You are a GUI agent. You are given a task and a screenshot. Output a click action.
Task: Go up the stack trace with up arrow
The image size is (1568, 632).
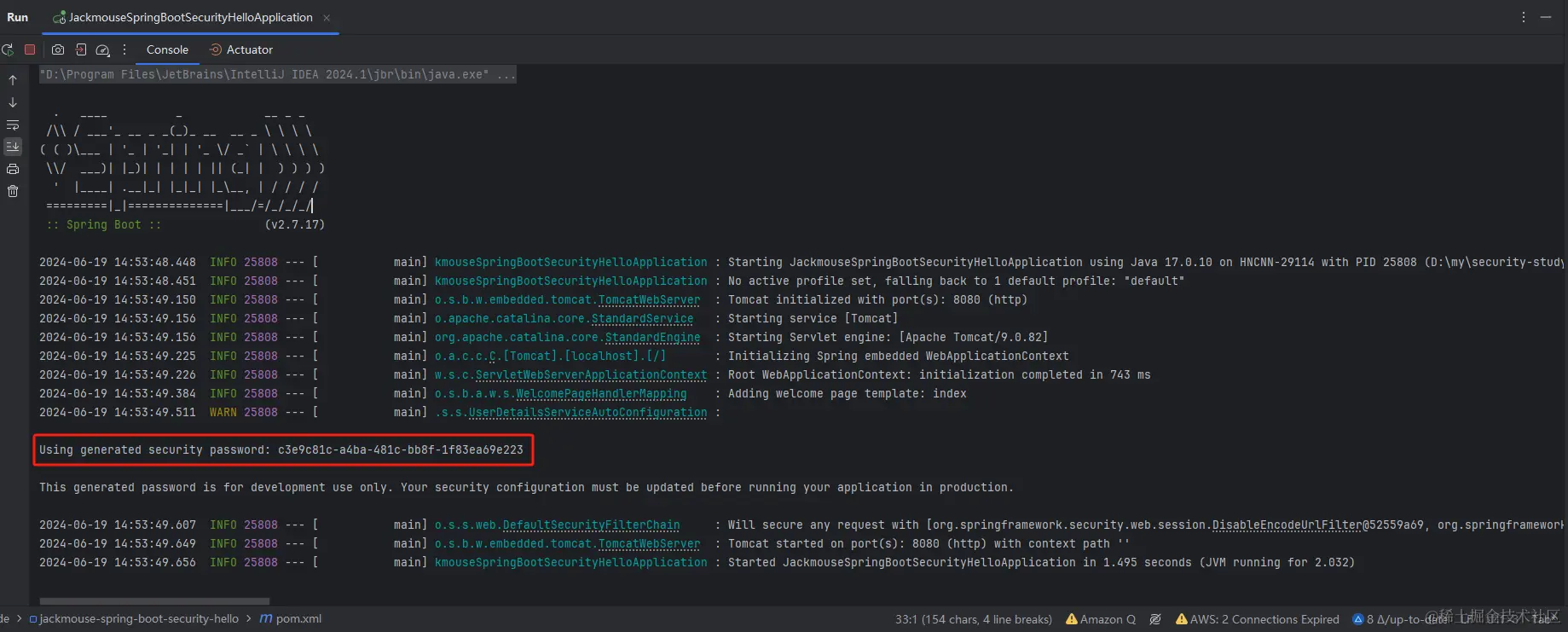(13, 80)
